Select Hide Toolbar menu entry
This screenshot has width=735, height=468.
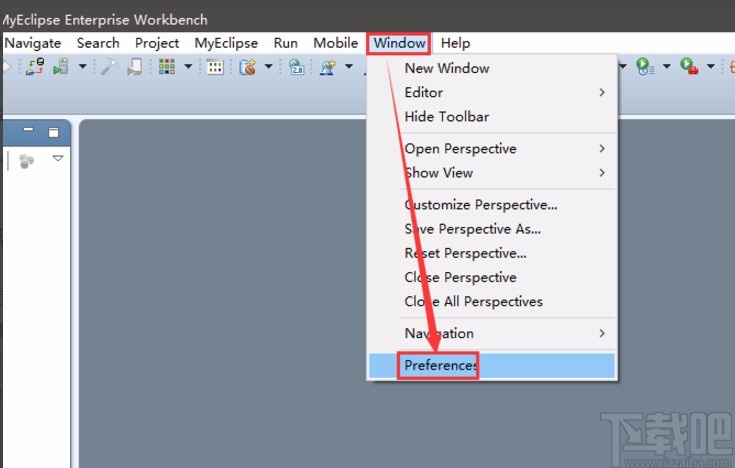(492, 117)
